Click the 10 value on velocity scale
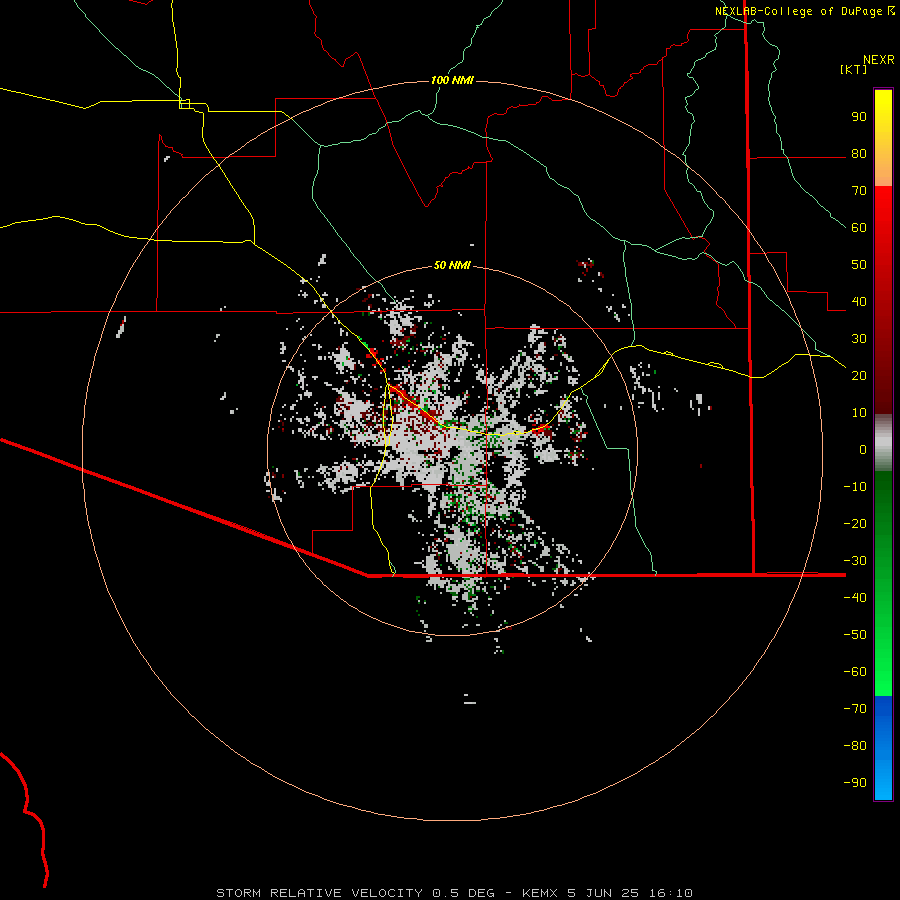This screenshot has width=900, height=900. [x=859, y=413]
